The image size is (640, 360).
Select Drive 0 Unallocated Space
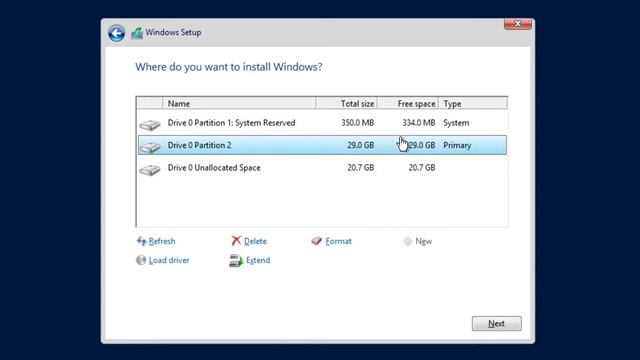214,168
